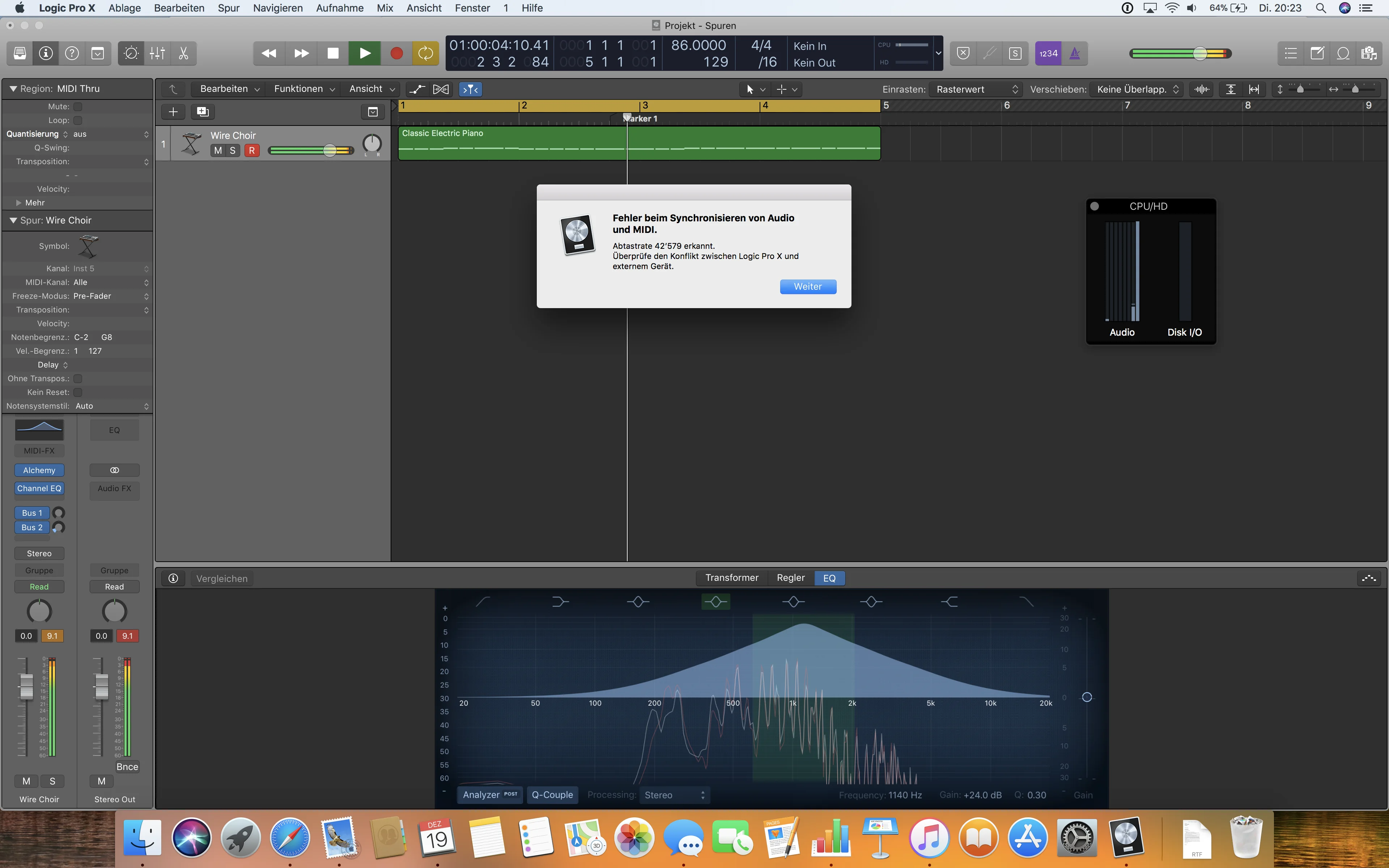Open the Note Pads icon
Screen dimensions: 1389x868
pyautogui.click(x=1317, y=54)
